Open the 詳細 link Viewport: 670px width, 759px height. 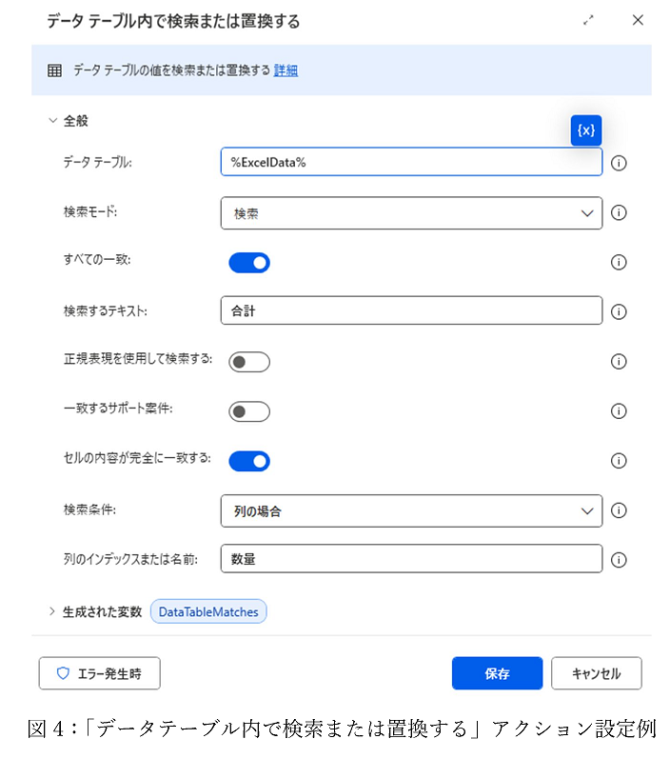click(x=286, y=70)
